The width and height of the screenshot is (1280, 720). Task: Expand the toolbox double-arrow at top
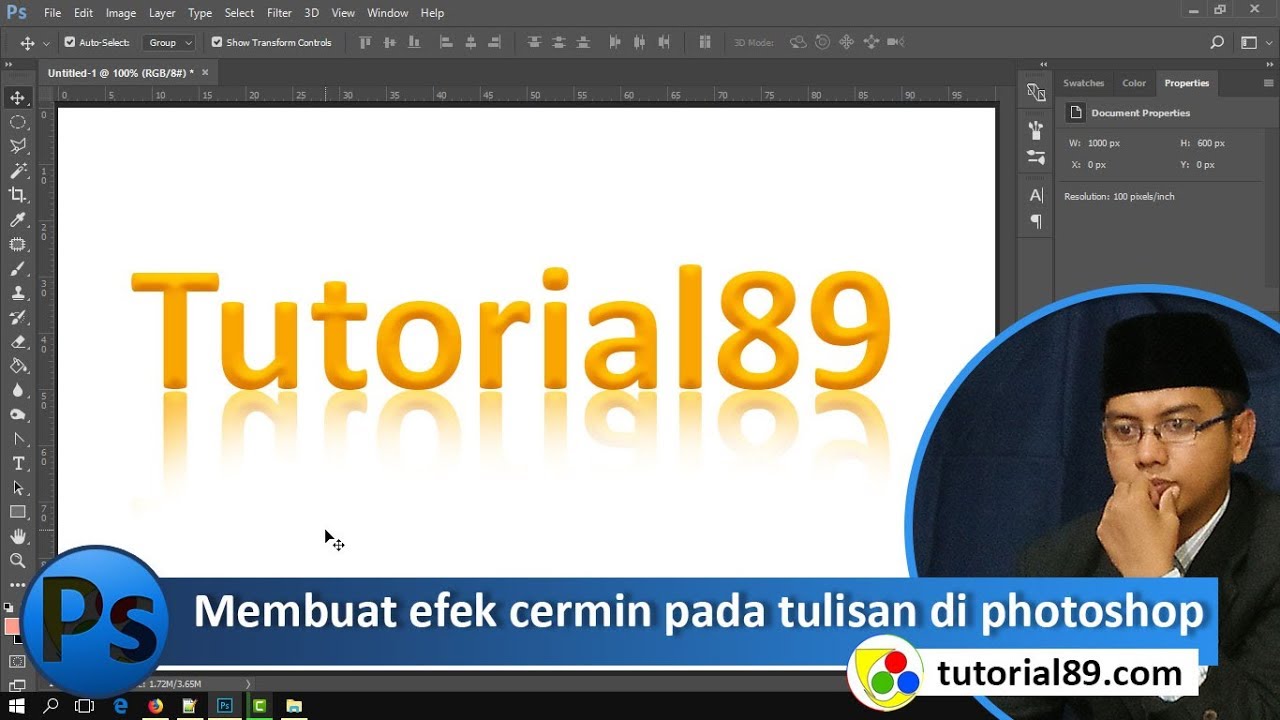(x=9, y=65)
